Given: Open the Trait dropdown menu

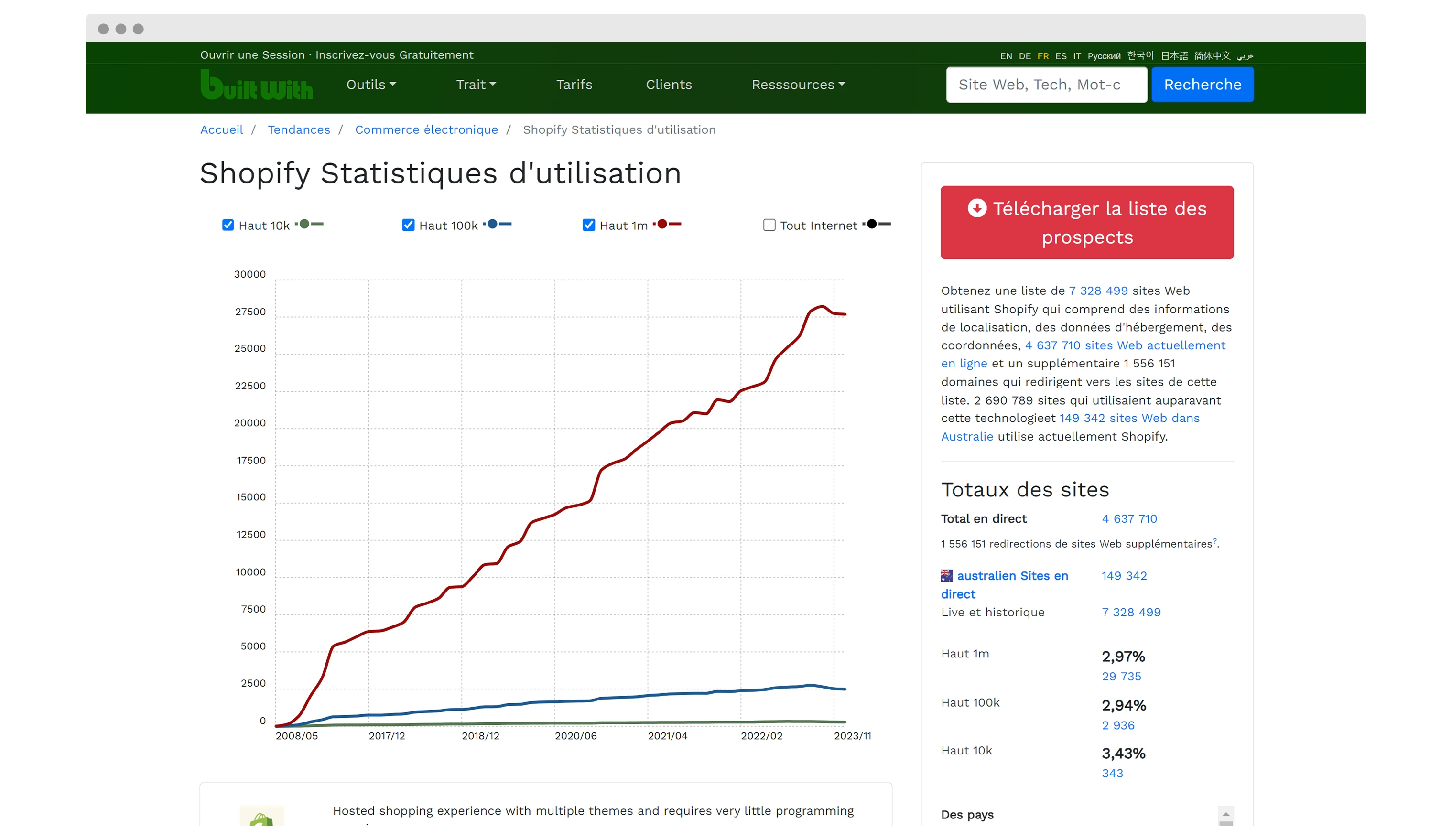Looking at the screenshot, I should tap(476, 85).
